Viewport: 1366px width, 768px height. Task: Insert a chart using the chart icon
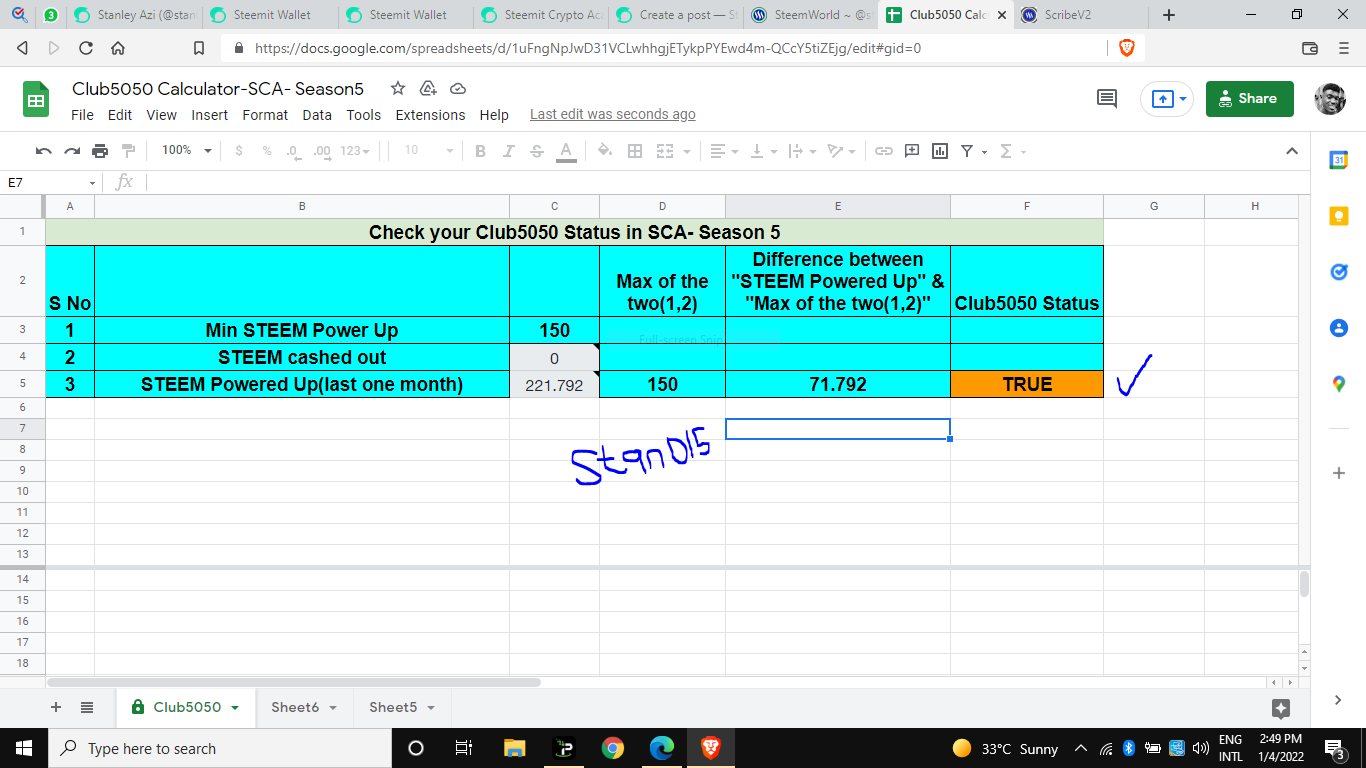pyautogui.click(x=940, y=151)
